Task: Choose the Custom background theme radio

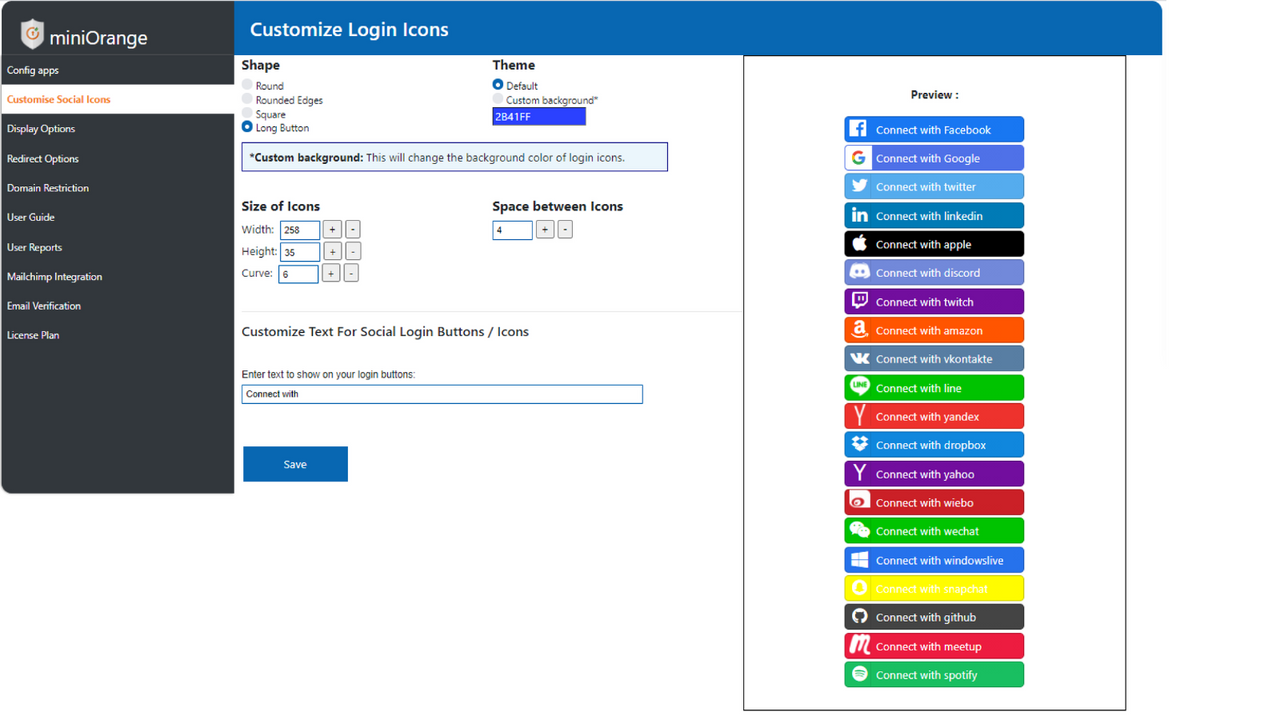Action: click(498, 99)
